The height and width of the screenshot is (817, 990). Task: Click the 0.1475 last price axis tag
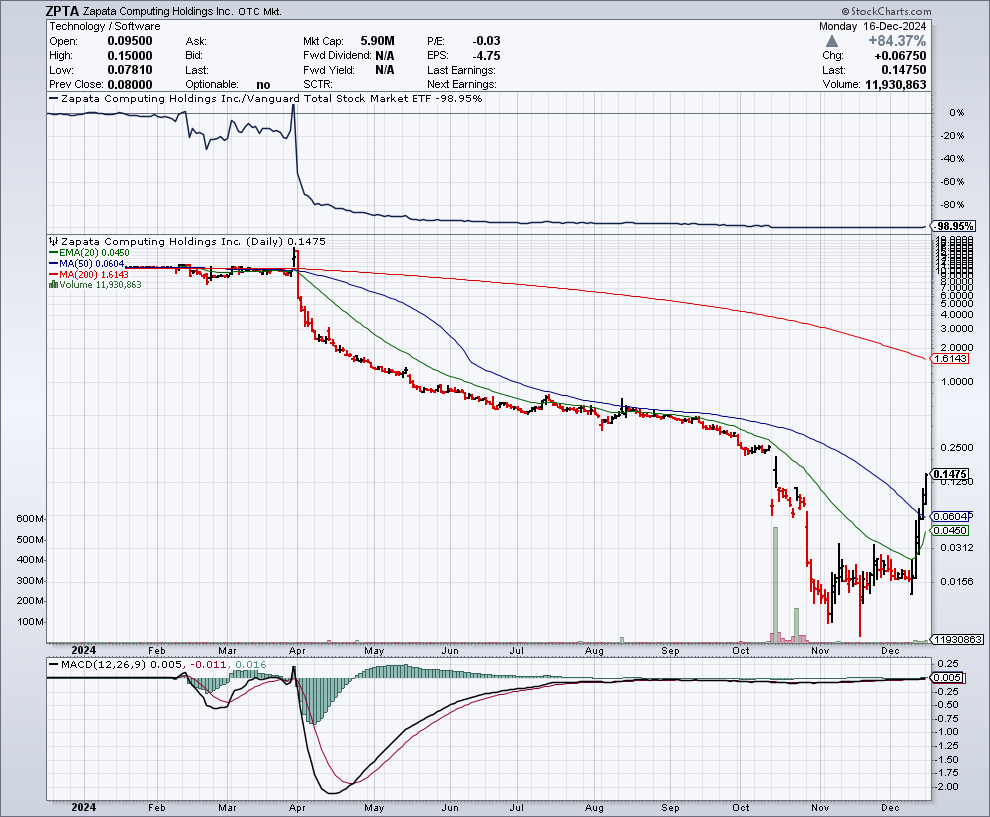[x=950, y=474]
